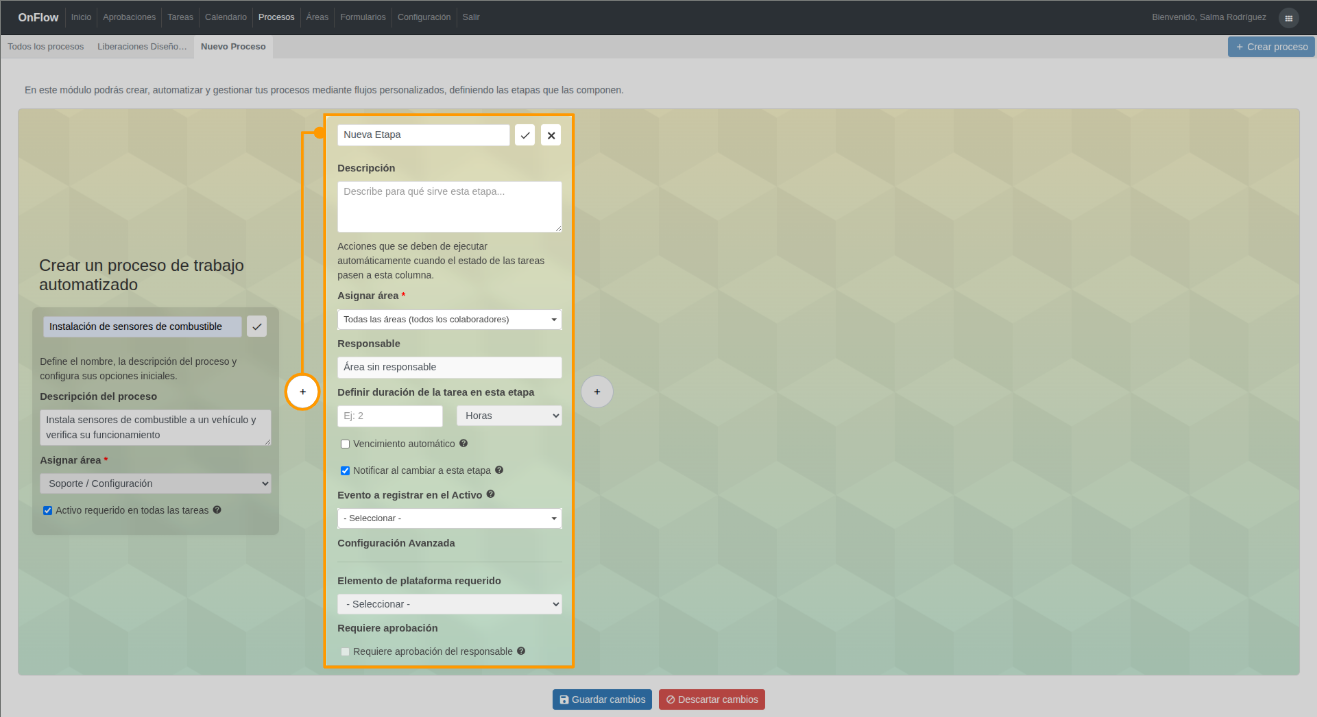Open Calendario in the navigation bar
The height and width of the screenshot is (717, 1317).
tap(225, 17)
